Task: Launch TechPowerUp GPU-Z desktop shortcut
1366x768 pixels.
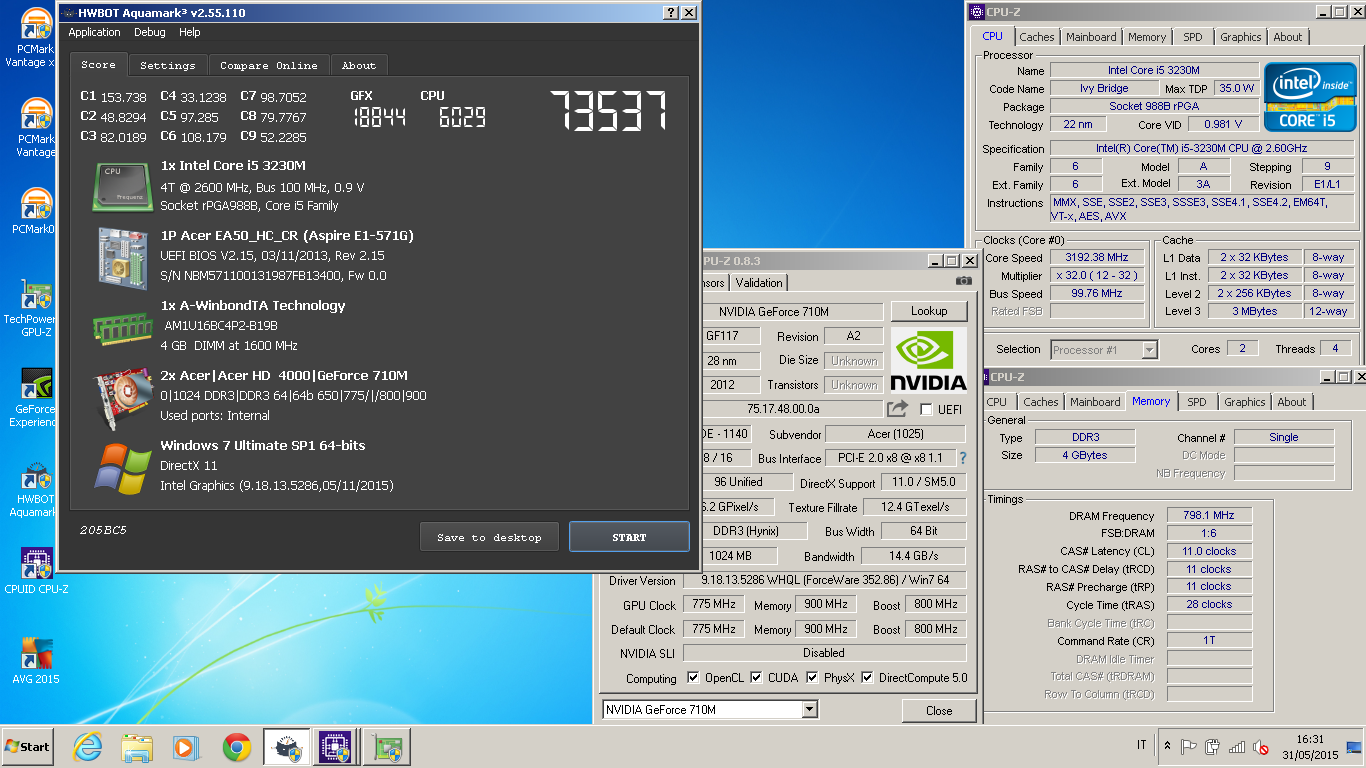Action: point(36,308)
